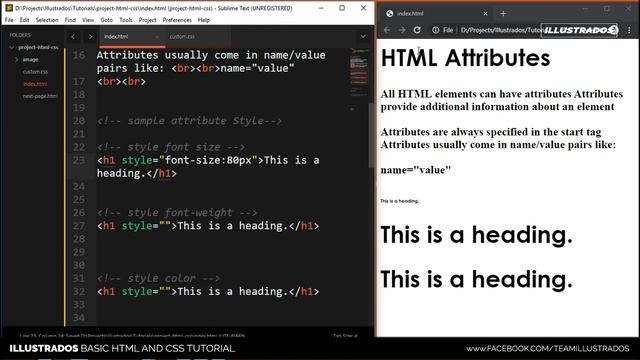Screen dimensions: 640x360
Task: Close the index.html editor tab
Action: (157, 37)
